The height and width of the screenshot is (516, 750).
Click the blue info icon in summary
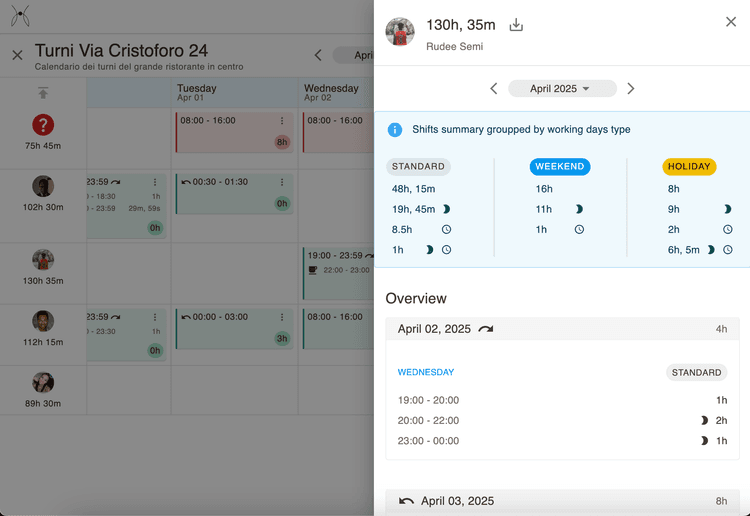395,130
